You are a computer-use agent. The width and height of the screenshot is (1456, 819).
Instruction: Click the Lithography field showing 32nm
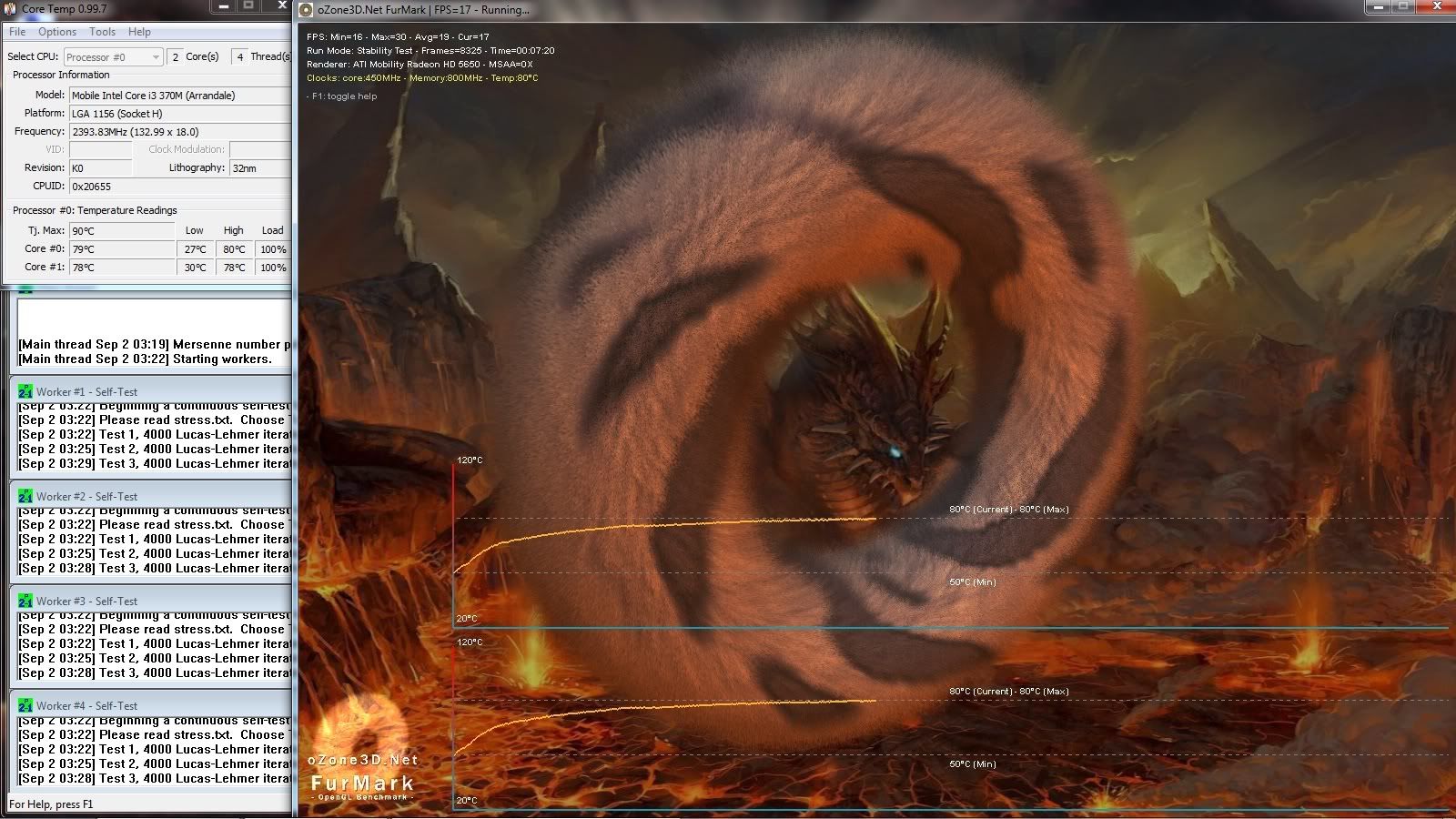tap(260, 168)
